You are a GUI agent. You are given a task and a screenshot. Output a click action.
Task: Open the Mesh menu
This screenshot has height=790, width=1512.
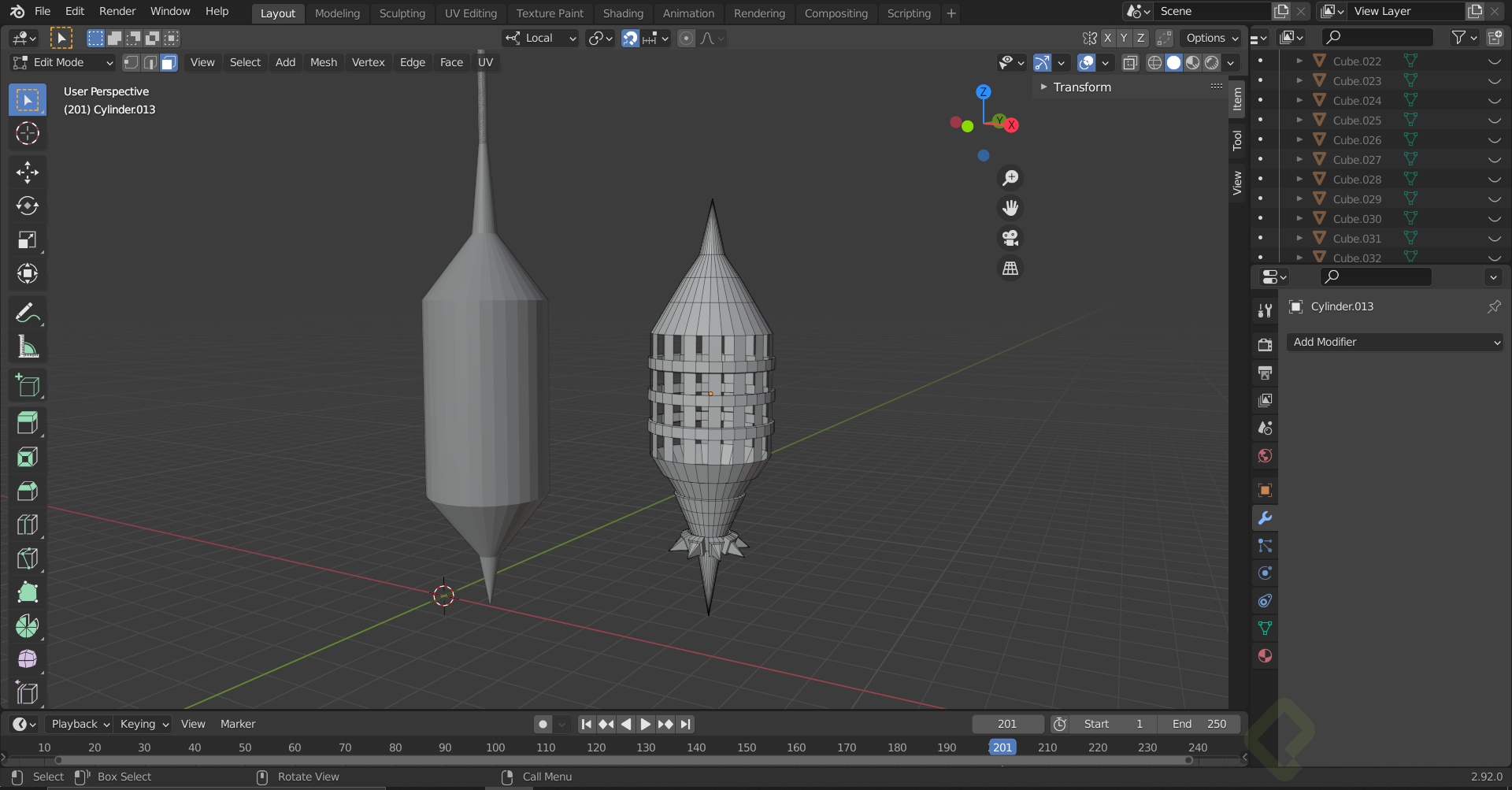323,63
